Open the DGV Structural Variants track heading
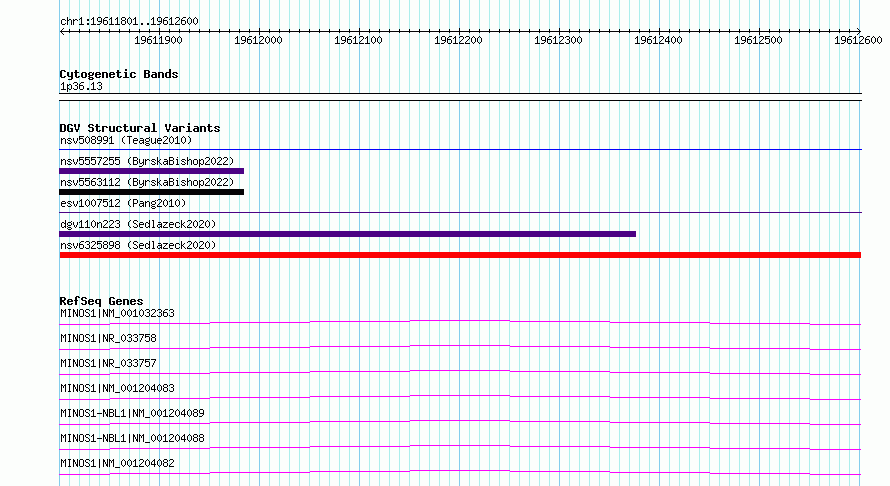The image size is (890, 486). click(x=140, y=128)
